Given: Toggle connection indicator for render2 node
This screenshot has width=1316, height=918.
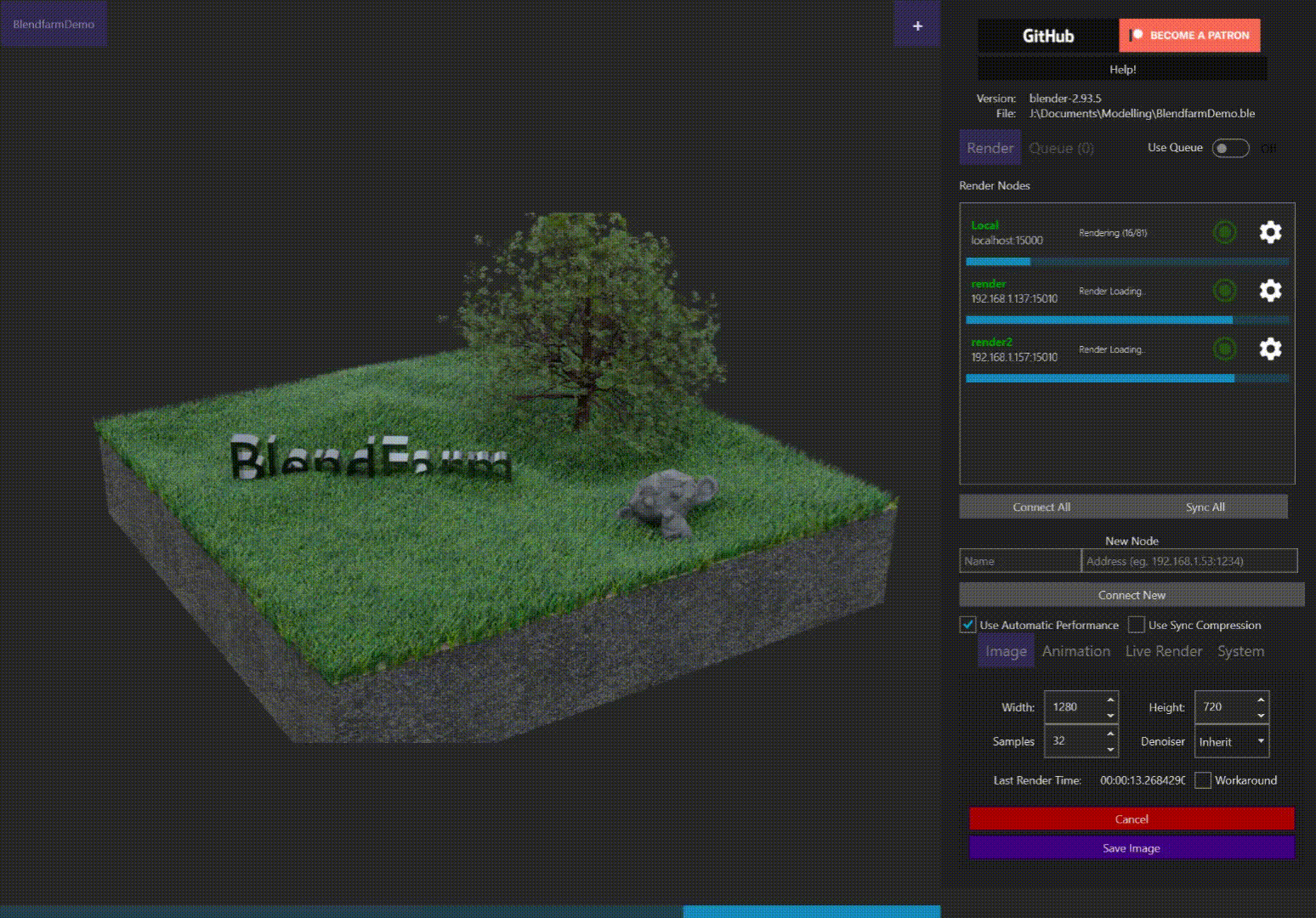Looking at the screenshot, I should pos(1224,348).
